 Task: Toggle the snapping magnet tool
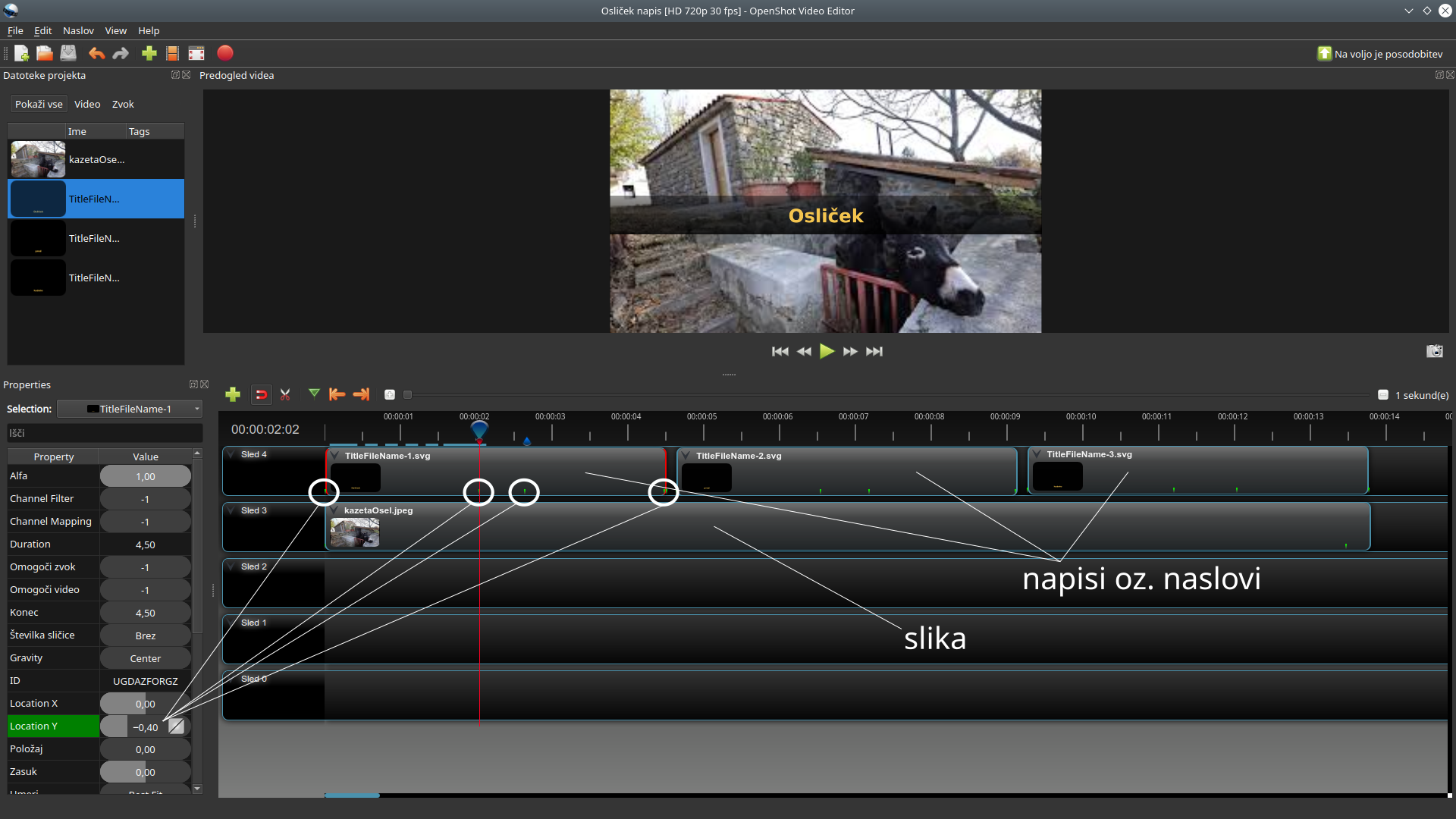[x=261, y=394]
